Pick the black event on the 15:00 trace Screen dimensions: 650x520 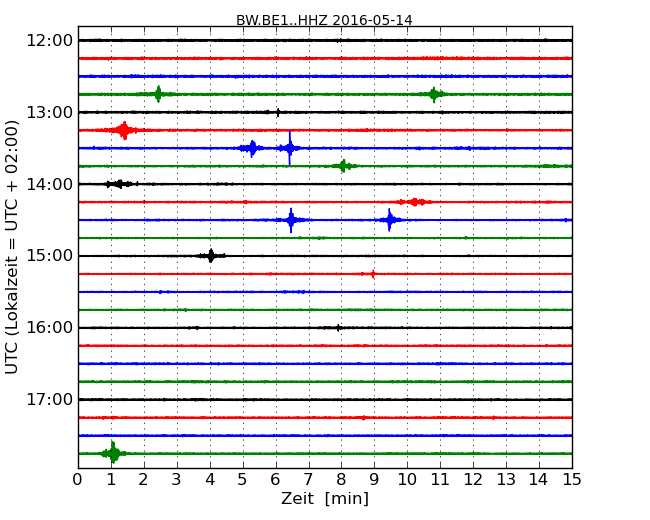pyautogui.click(x=211, y=256)
